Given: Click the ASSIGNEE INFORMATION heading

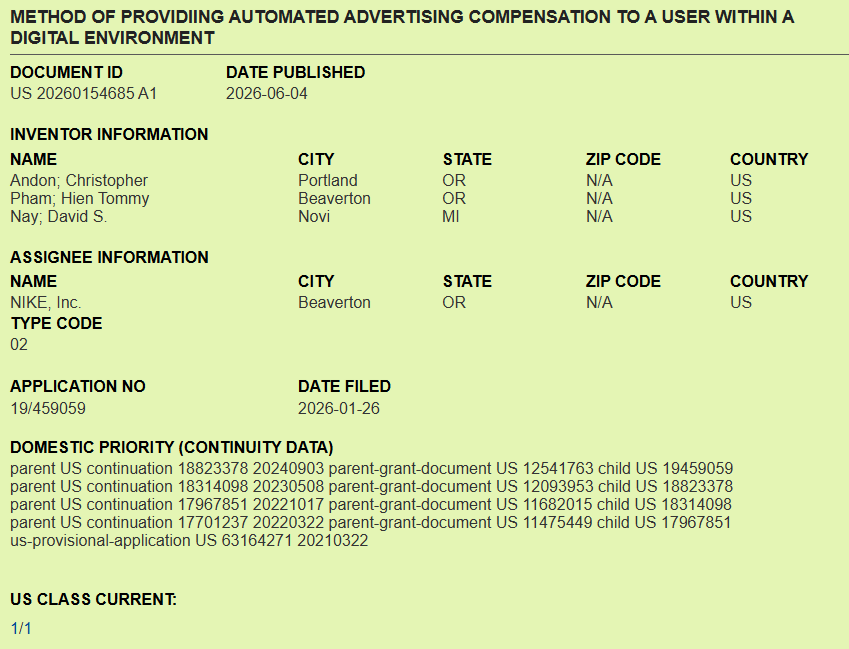Looking at the screenshot, I should click(x=109, y=257).
